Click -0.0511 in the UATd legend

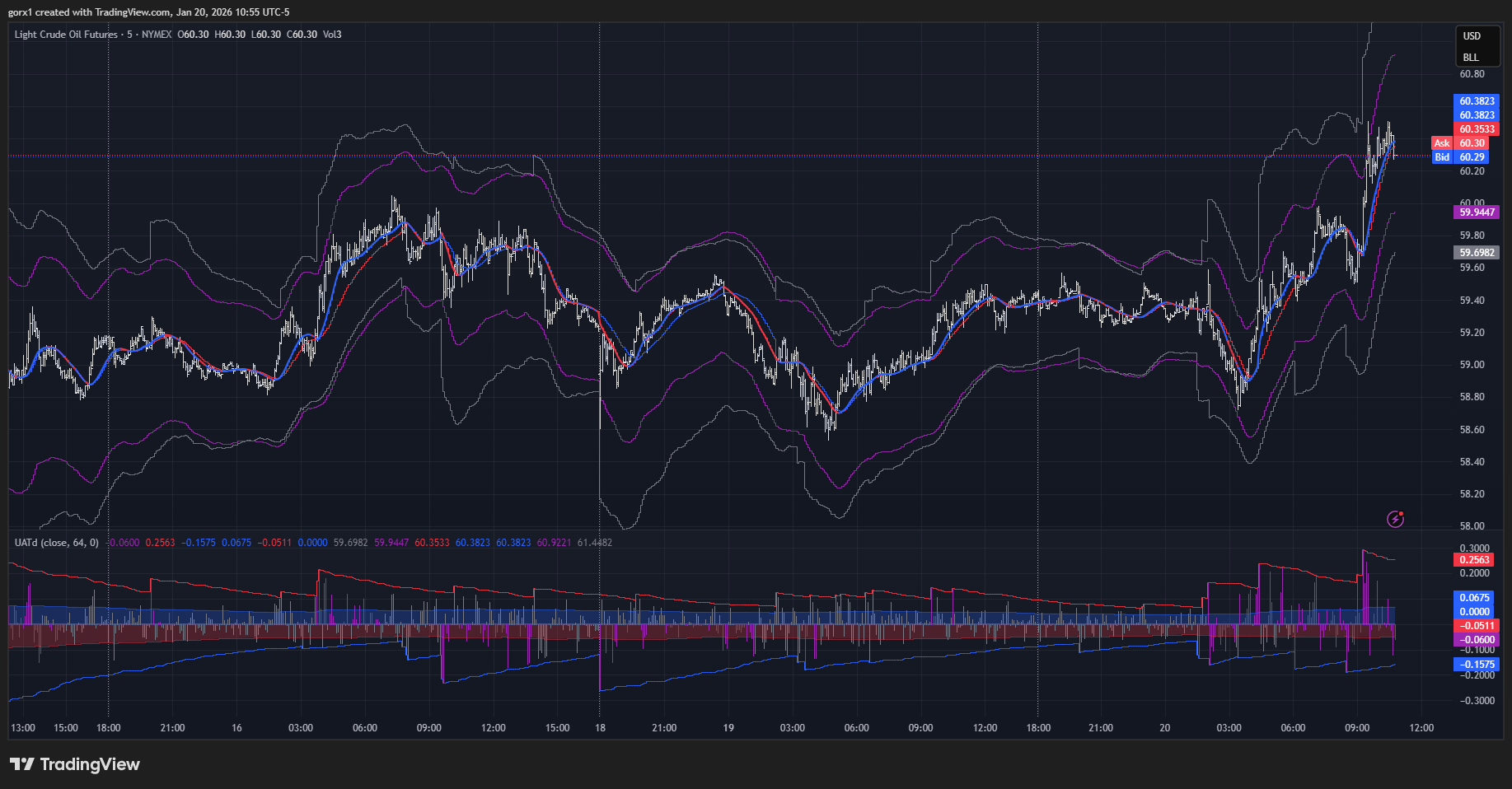274,543
